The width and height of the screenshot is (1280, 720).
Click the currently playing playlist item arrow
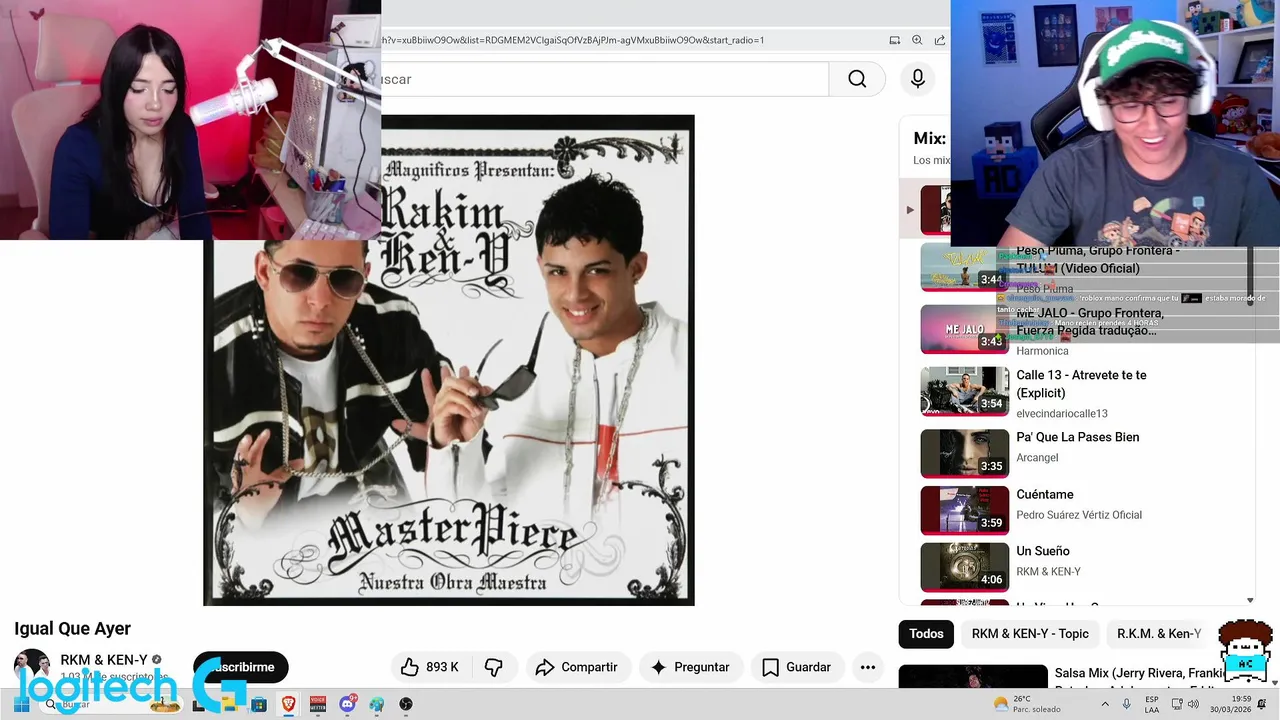tap(910, 210)
